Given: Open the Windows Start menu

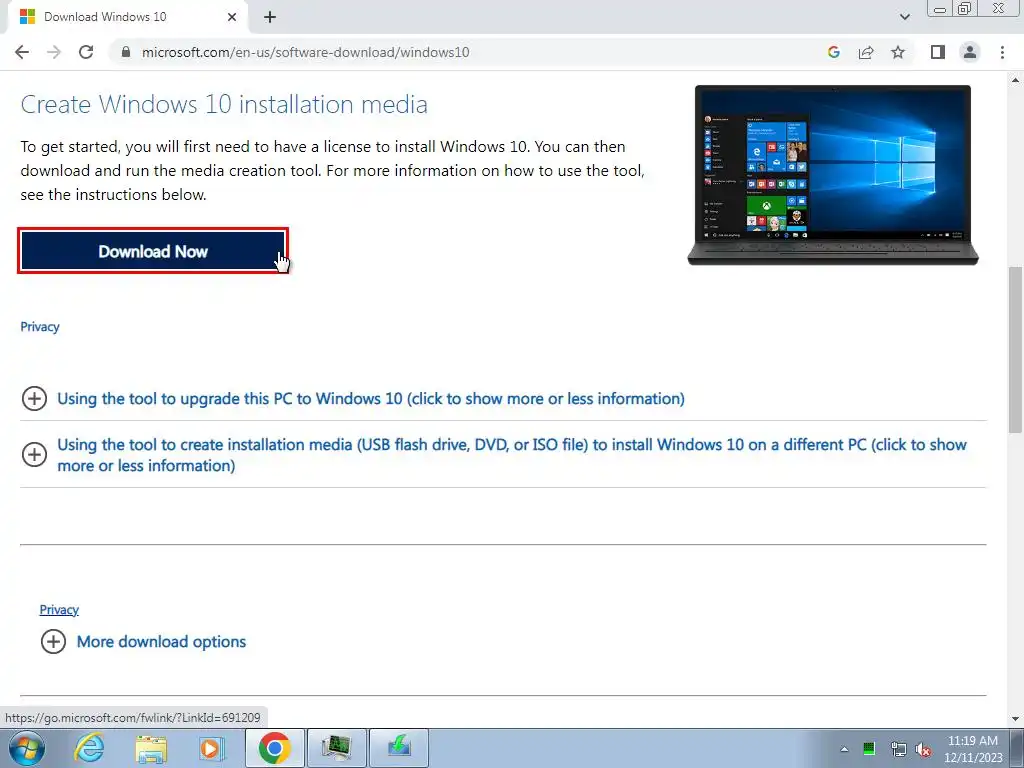Looking at the screenshot, I should (x=27, y=748).
